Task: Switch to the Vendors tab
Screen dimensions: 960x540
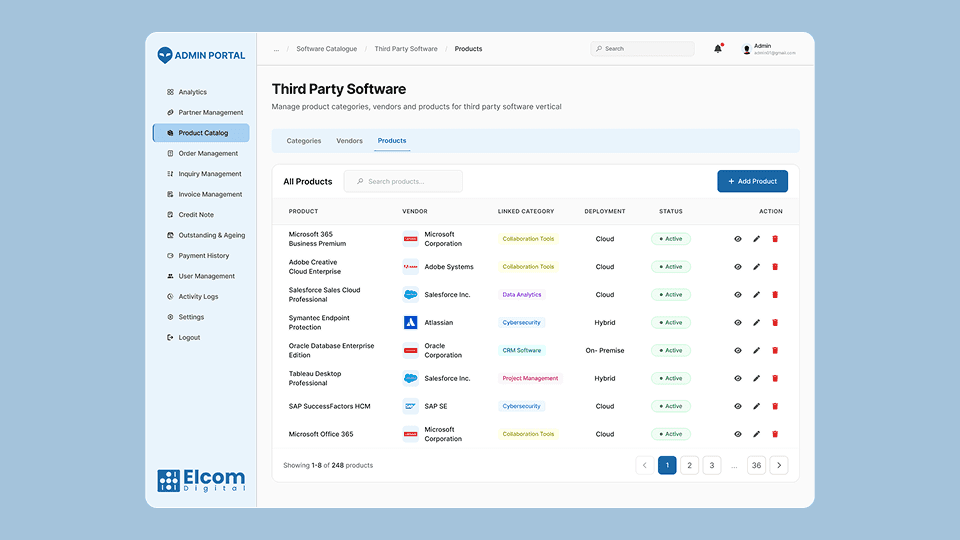Action: click(349, 141)
